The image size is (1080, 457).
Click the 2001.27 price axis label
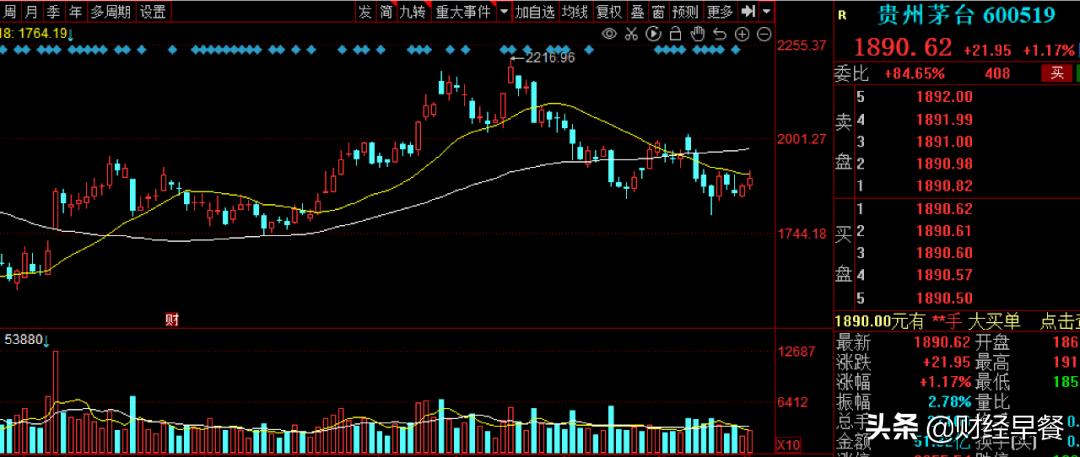(801, 139)
